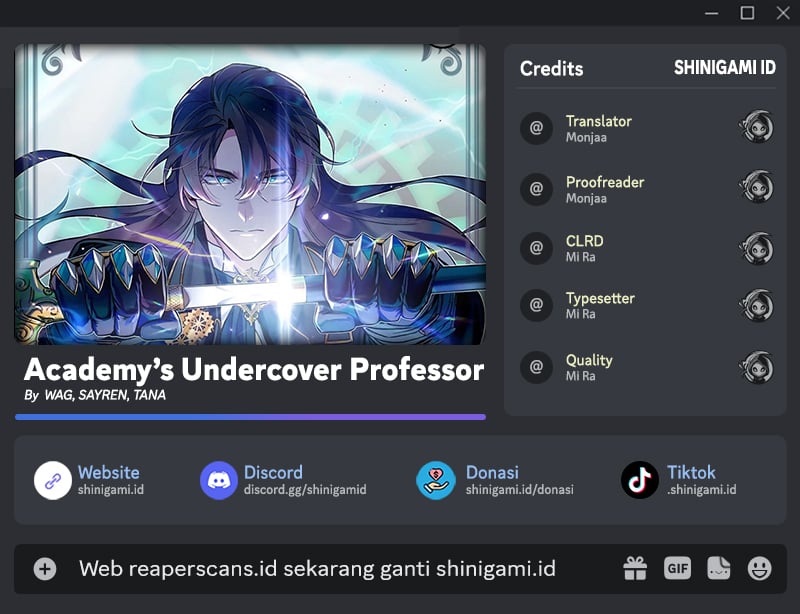Open shinigami.id/donasi URL text

pyautogui.click(x=519, y=490)
